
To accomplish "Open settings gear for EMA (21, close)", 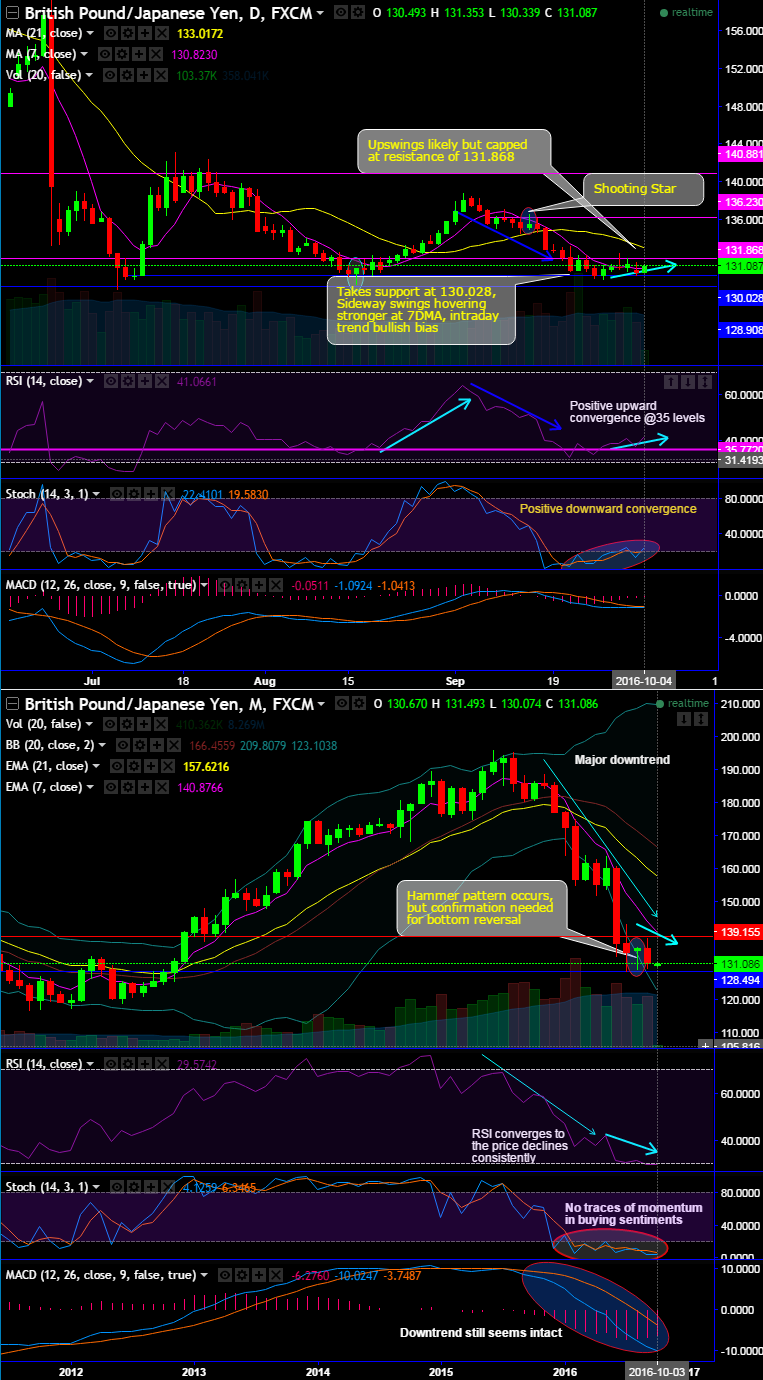I will (134, 766).
